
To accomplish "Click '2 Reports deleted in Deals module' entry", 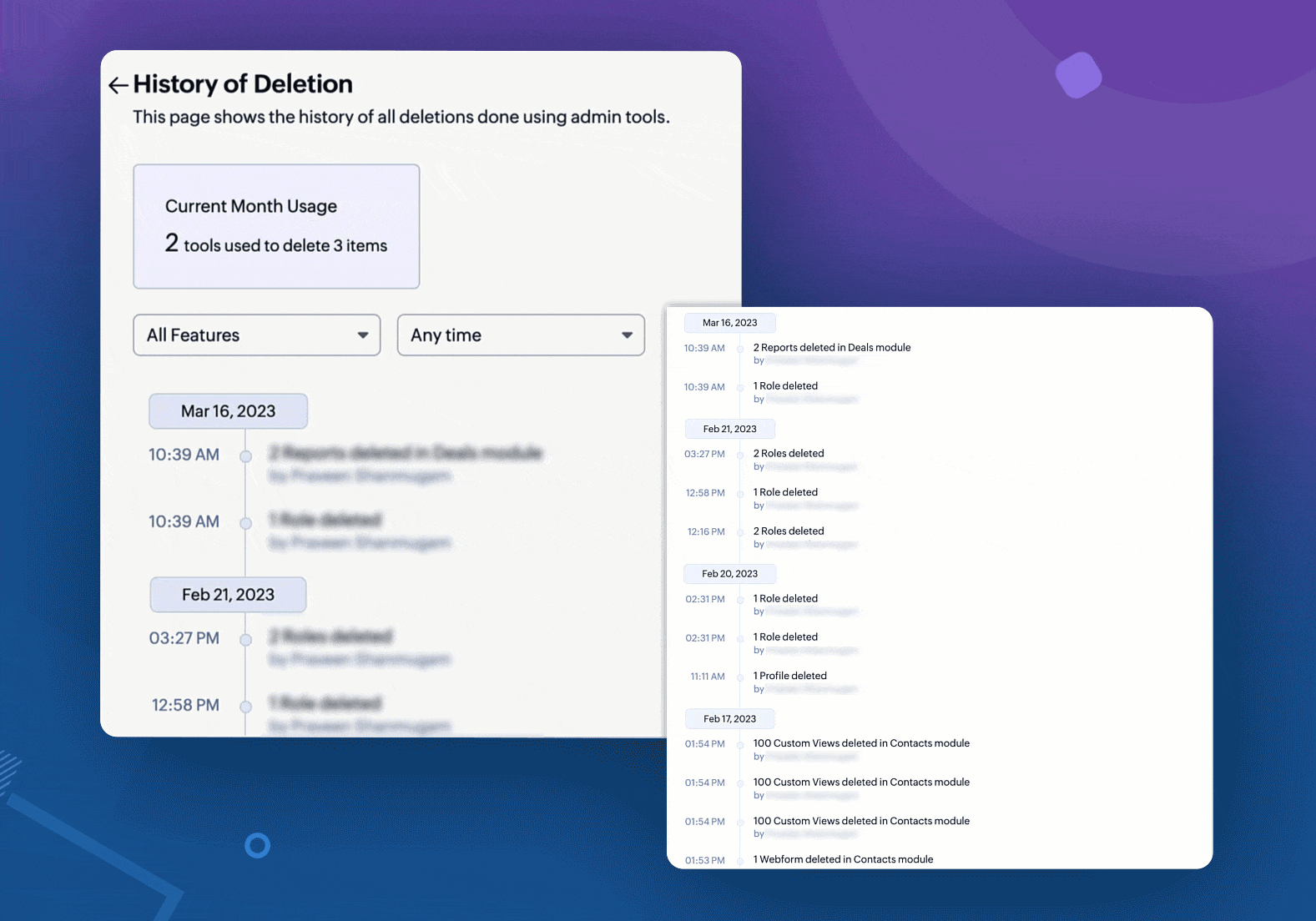I will coord(832,348).
